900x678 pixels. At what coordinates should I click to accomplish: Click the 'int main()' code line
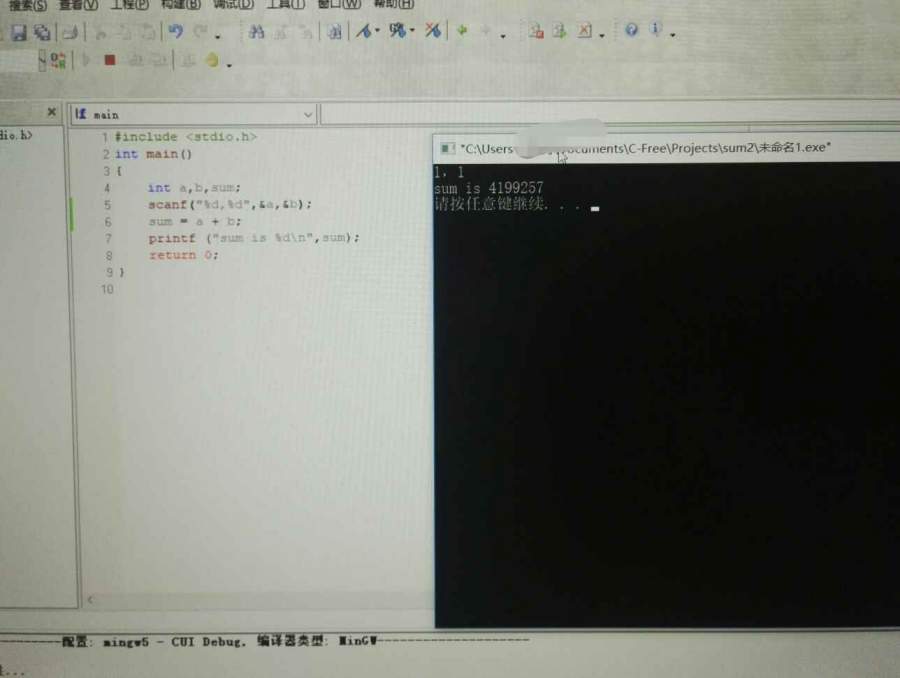click(x=153, y=154)
